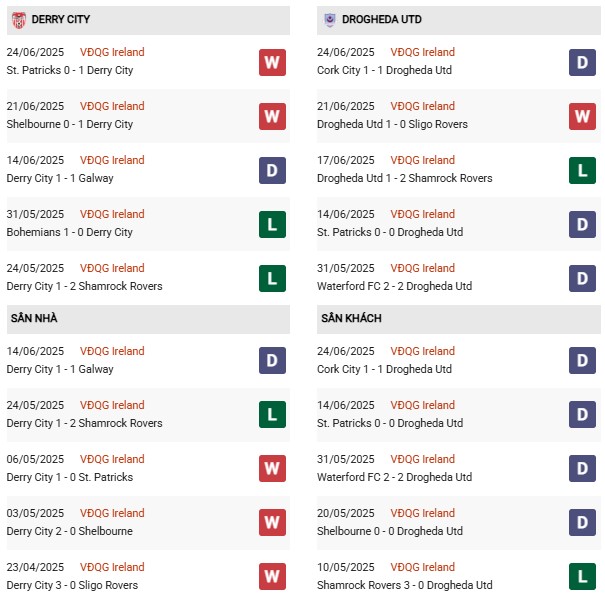Click the Waterford FC 2-2 Drogheda Utd away result
Viewport: 605px width, 597px height.
pyautogui.click(x=394, y=477)
